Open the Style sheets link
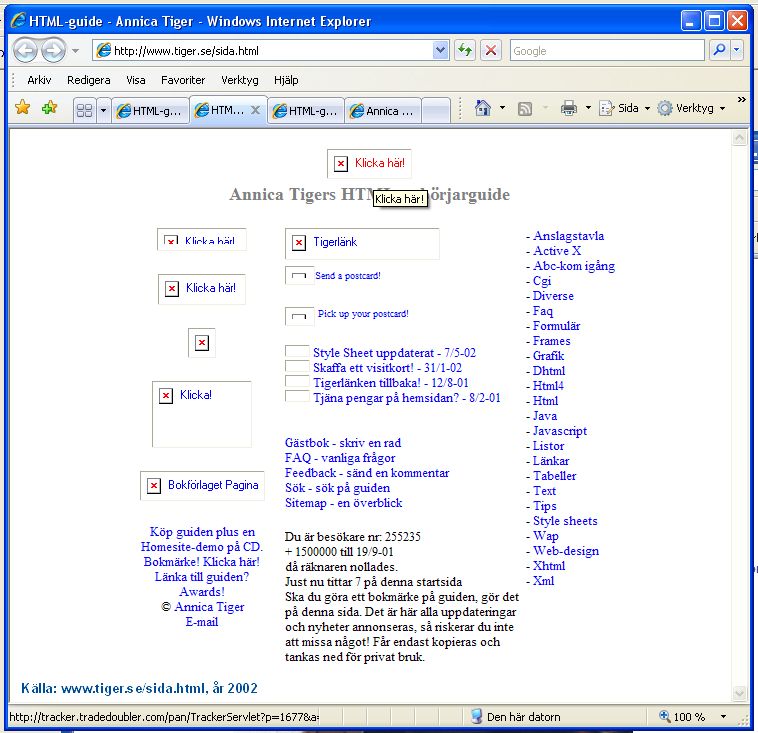The width and height of the screenshot is (758, 733). (565, 521)
